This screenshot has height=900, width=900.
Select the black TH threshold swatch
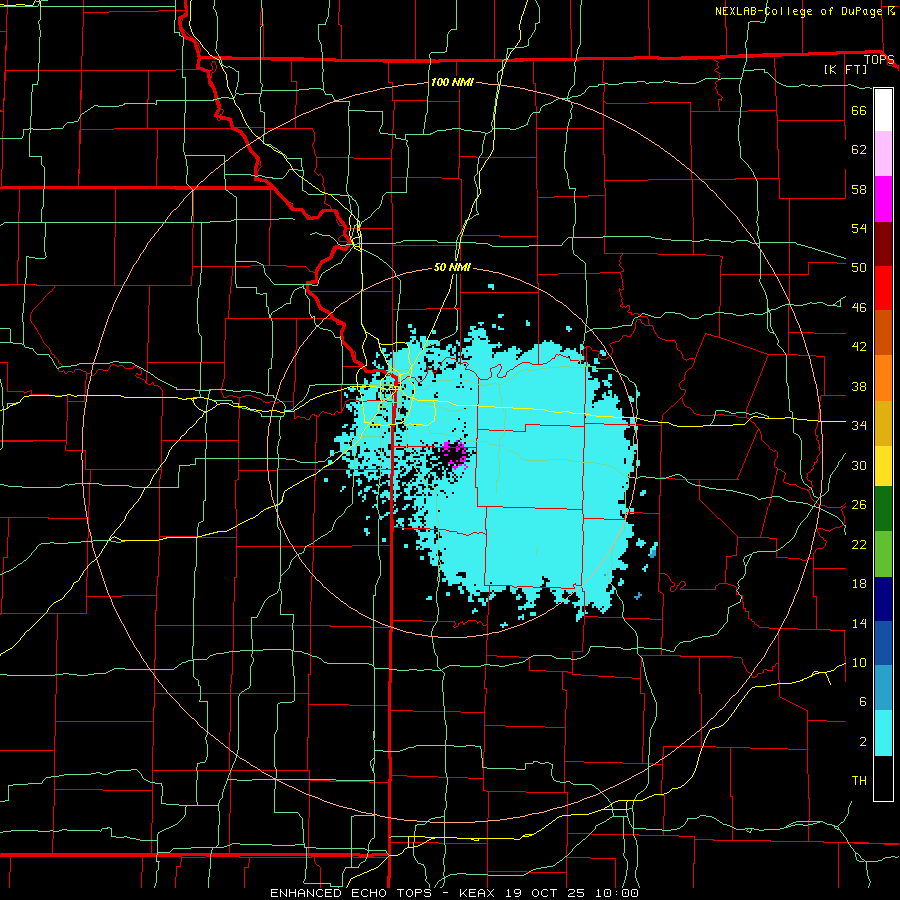click(x=883, y=778)
